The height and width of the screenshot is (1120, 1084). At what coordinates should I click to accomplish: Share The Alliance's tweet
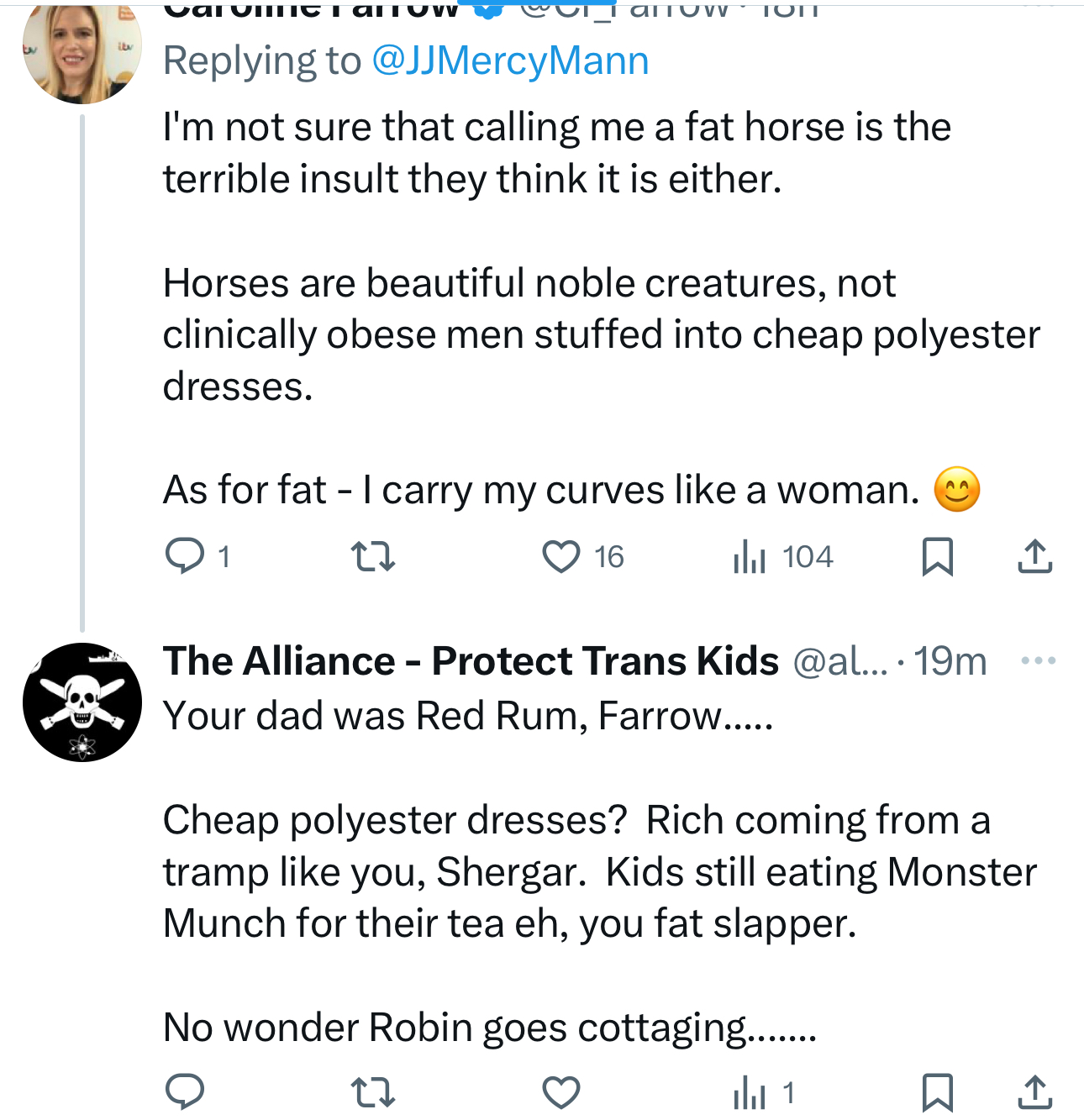click(x=1034, y=1091)
